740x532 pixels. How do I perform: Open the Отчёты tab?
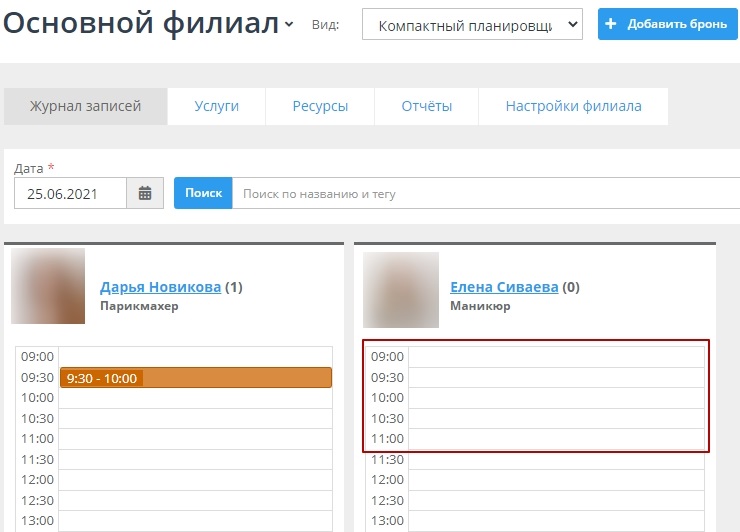pos(426,106)
